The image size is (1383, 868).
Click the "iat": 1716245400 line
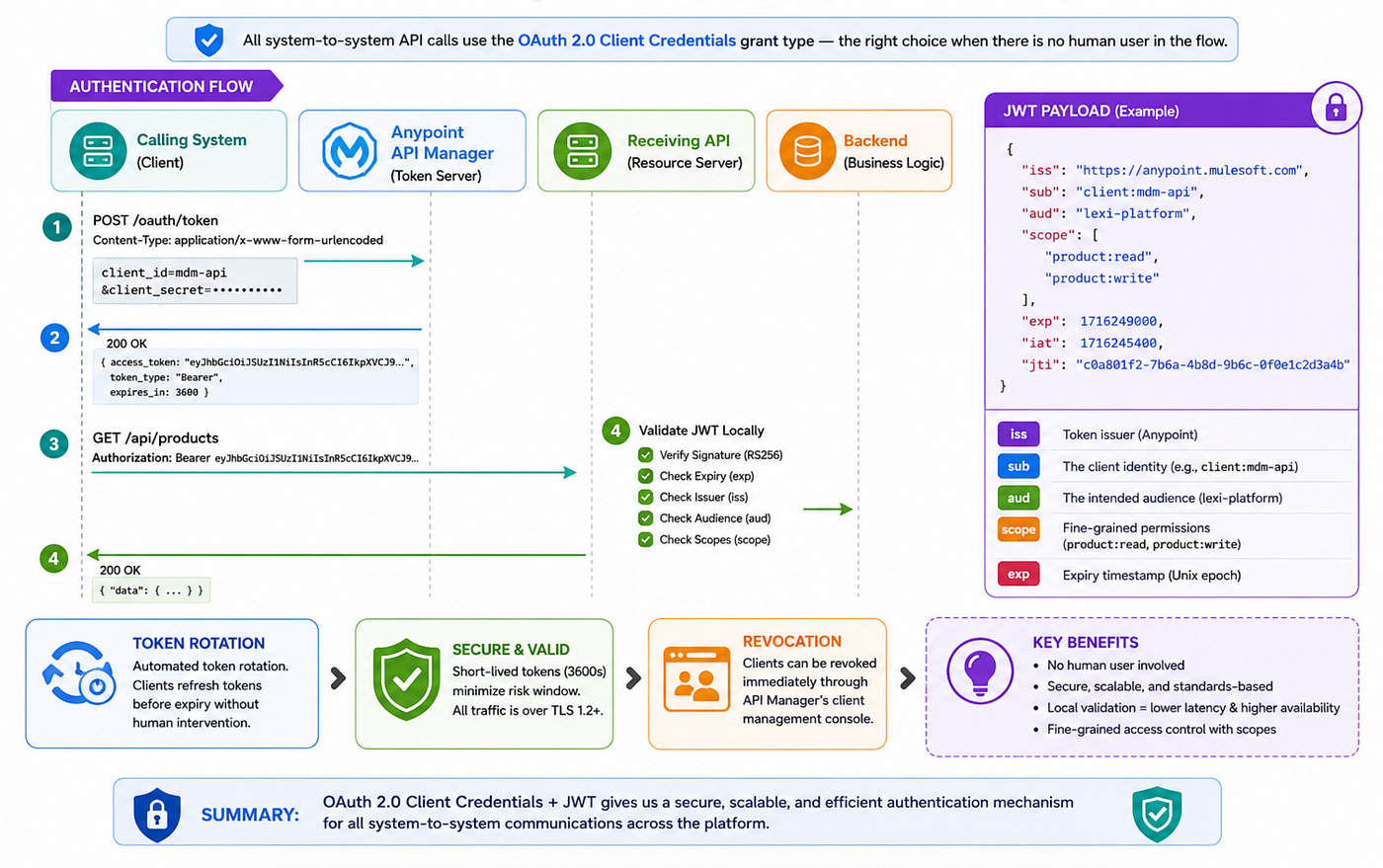[1092, 343]
